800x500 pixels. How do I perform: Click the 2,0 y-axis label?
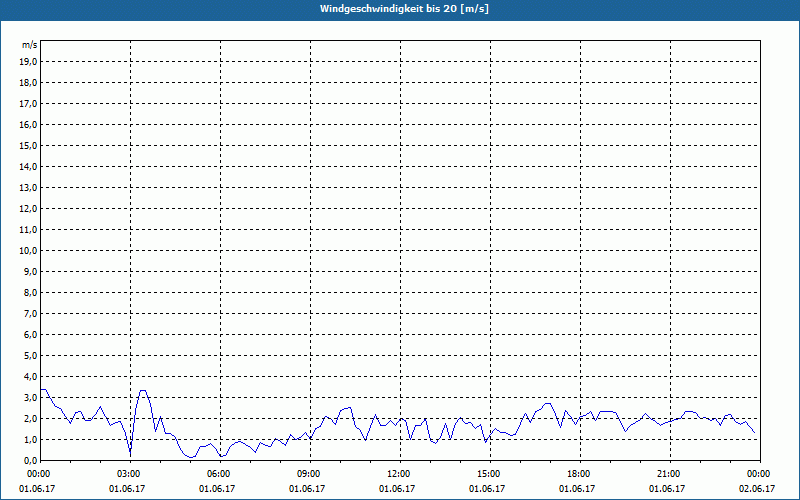coord(31,418)
